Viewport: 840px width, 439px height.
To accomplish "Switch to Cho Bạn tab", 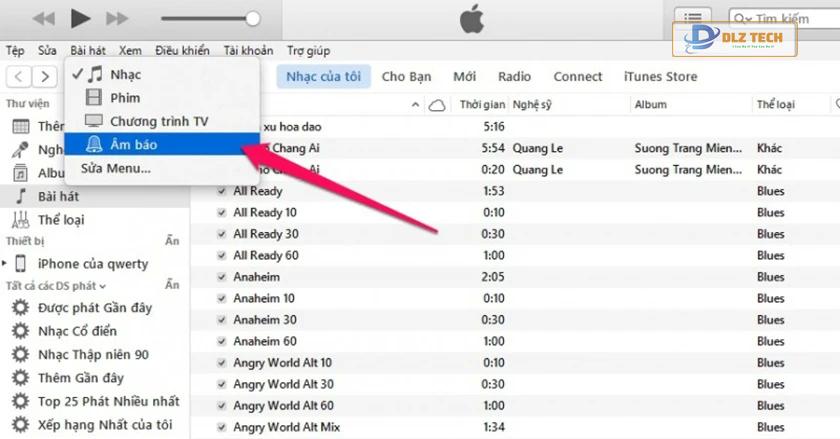I will pyautogui.click(x=406, y=77).
